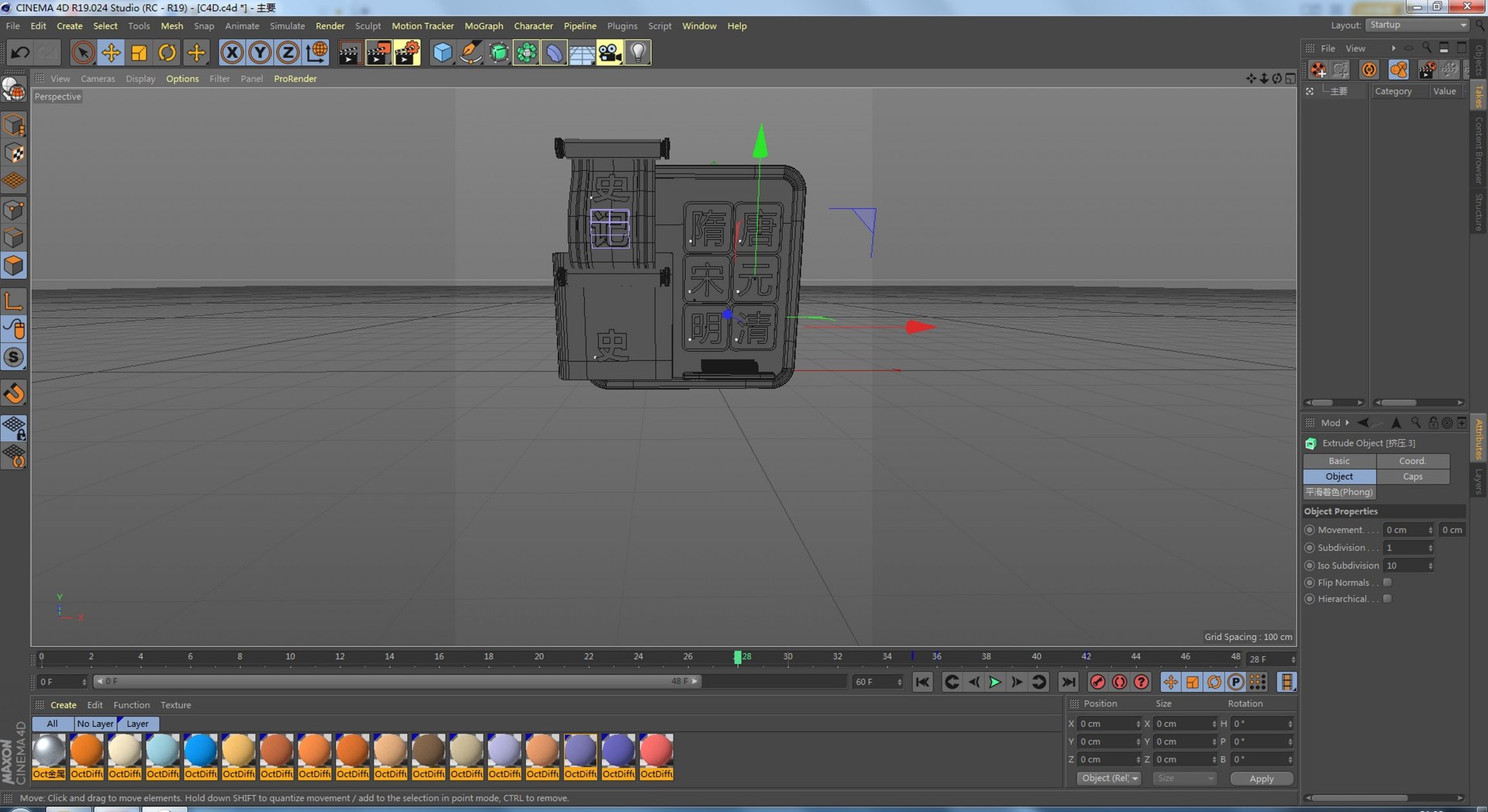
Task: Click Record Active Objects button
Action: [x=1097, y=682]
